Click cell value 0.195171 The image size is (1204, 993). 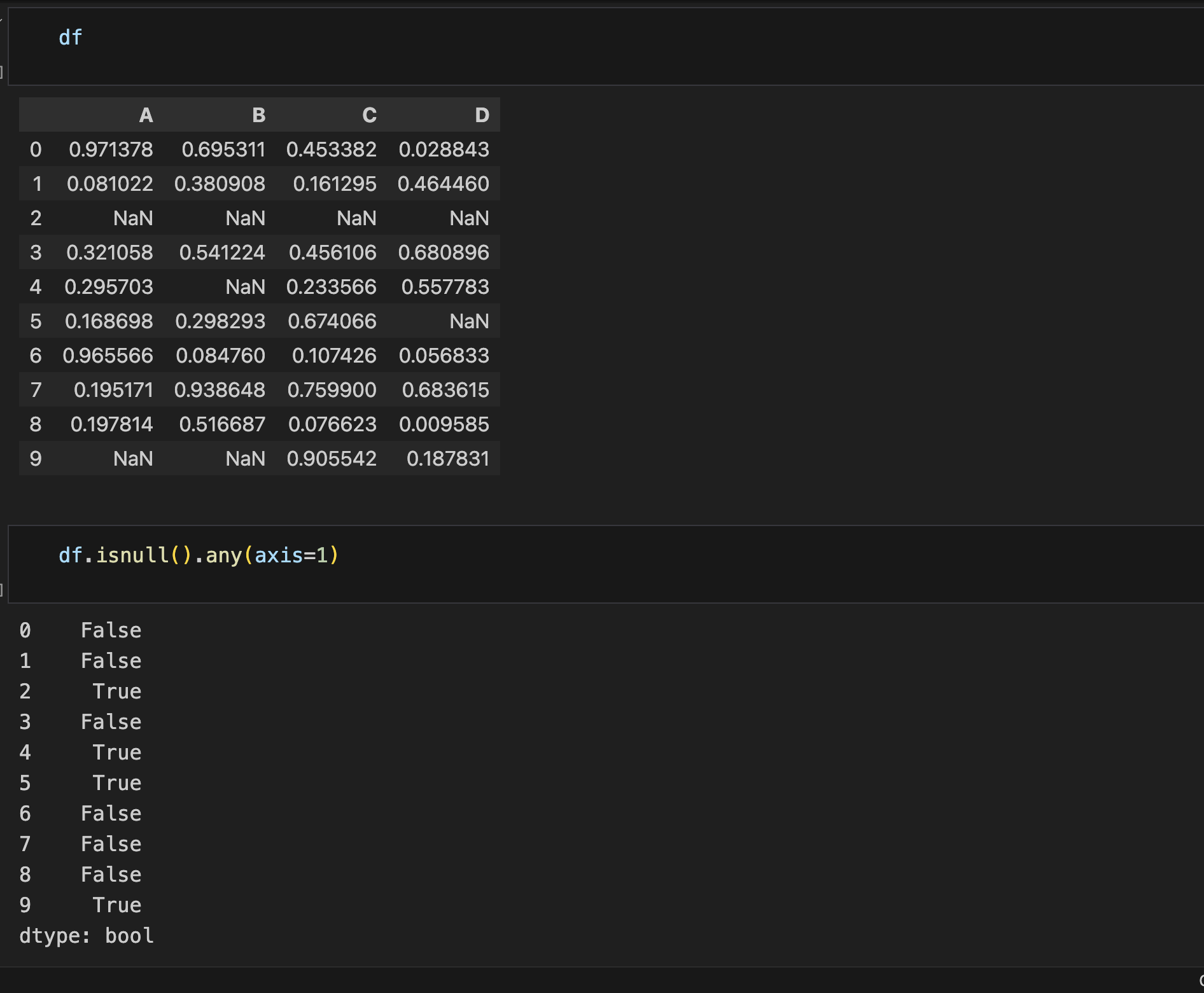coord(113,390)
